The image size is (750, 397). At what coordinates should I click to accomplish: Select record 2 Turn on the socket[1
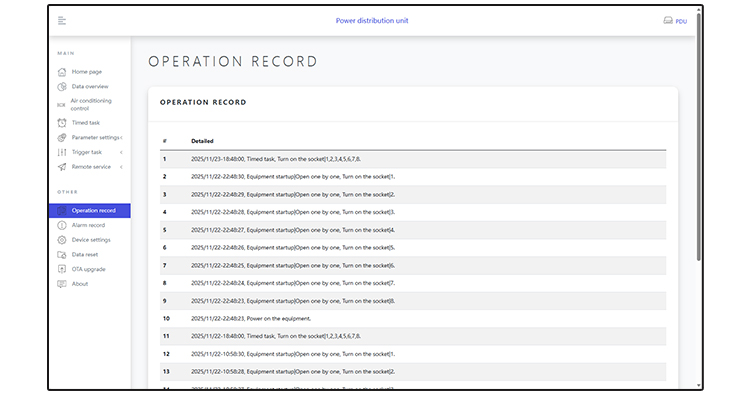click(413, 177)
